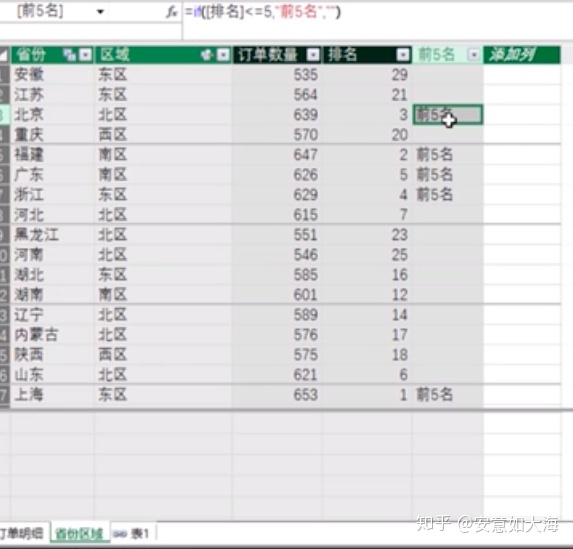573x549 pixels.
Task: Select the order quantity cell 653
Action: 277,395
